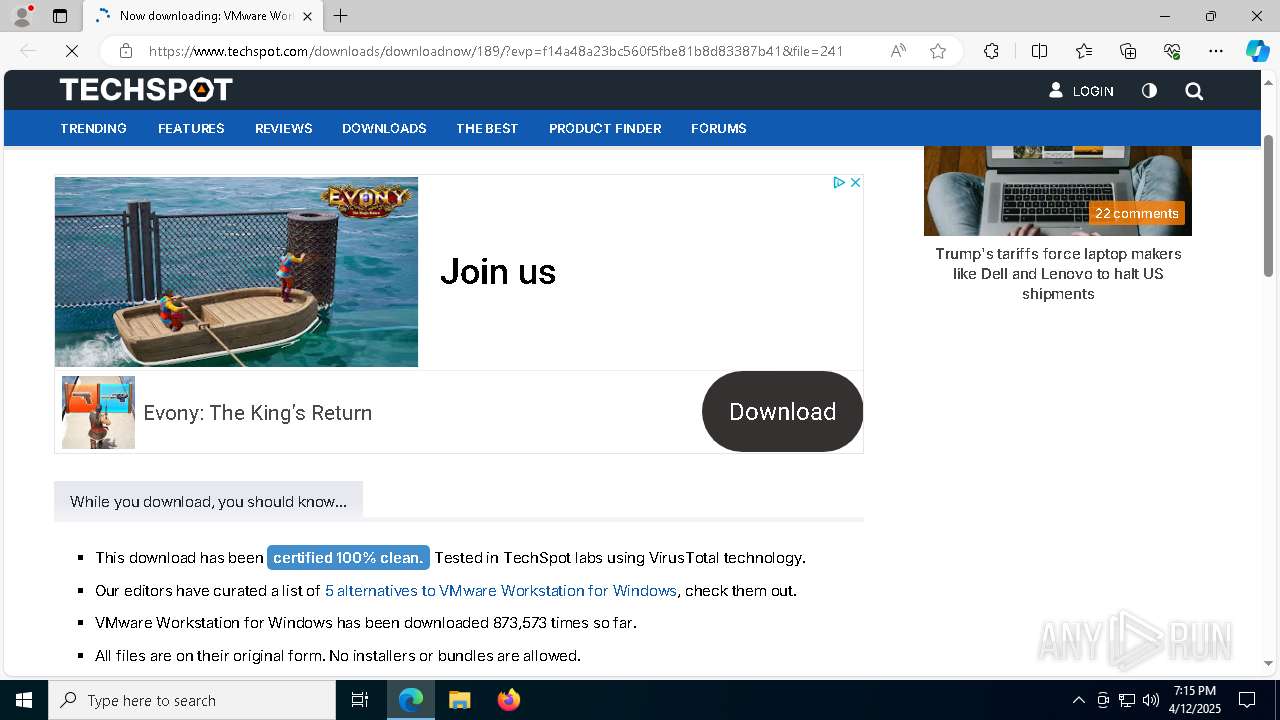Open Trump's tariffs laptop article headline
This screenshot has width=1280, height=720.
1058,273
